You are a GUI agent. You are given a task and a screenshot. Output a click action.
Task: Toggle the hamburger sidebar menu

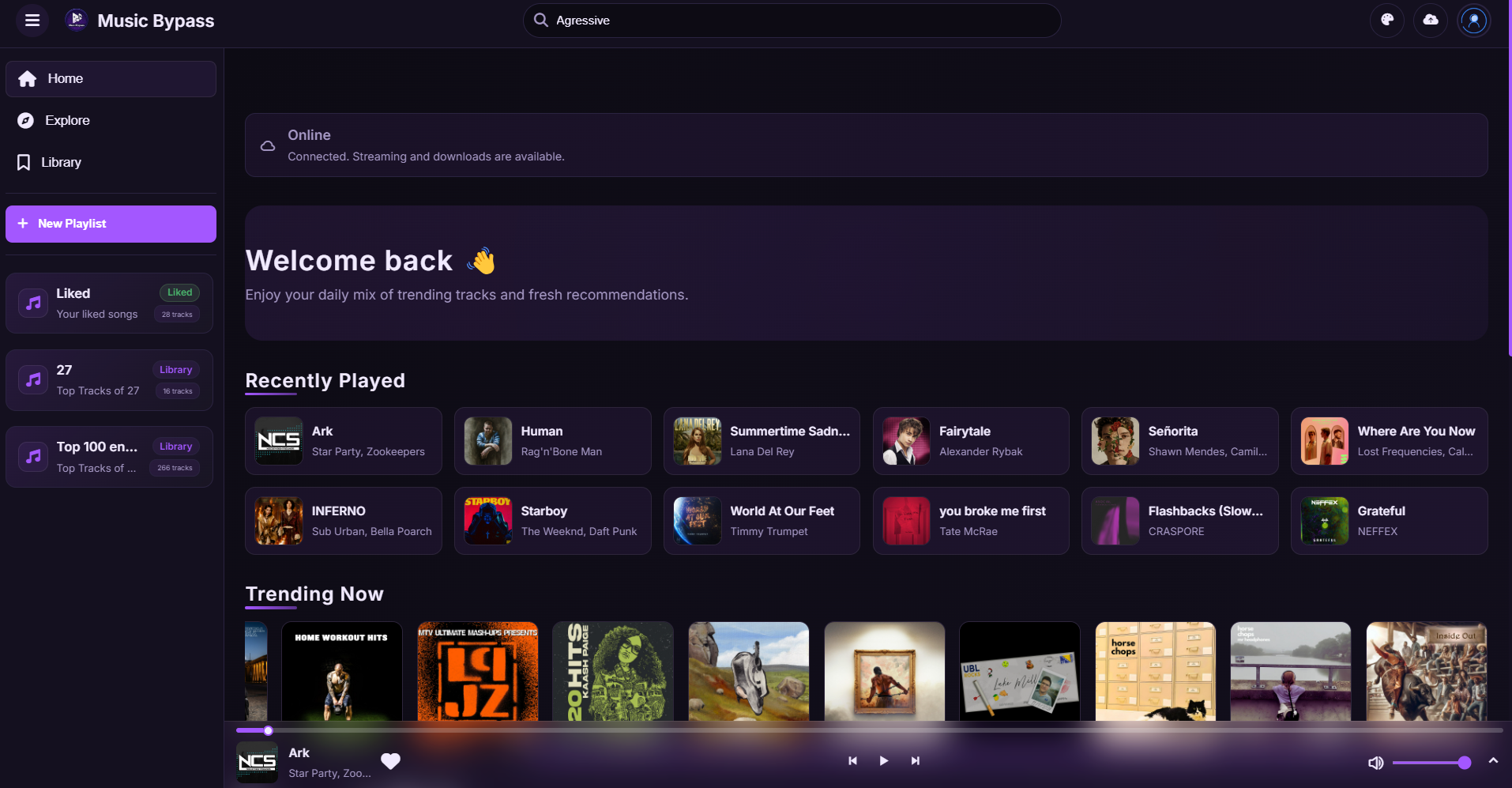pos(32,20)
